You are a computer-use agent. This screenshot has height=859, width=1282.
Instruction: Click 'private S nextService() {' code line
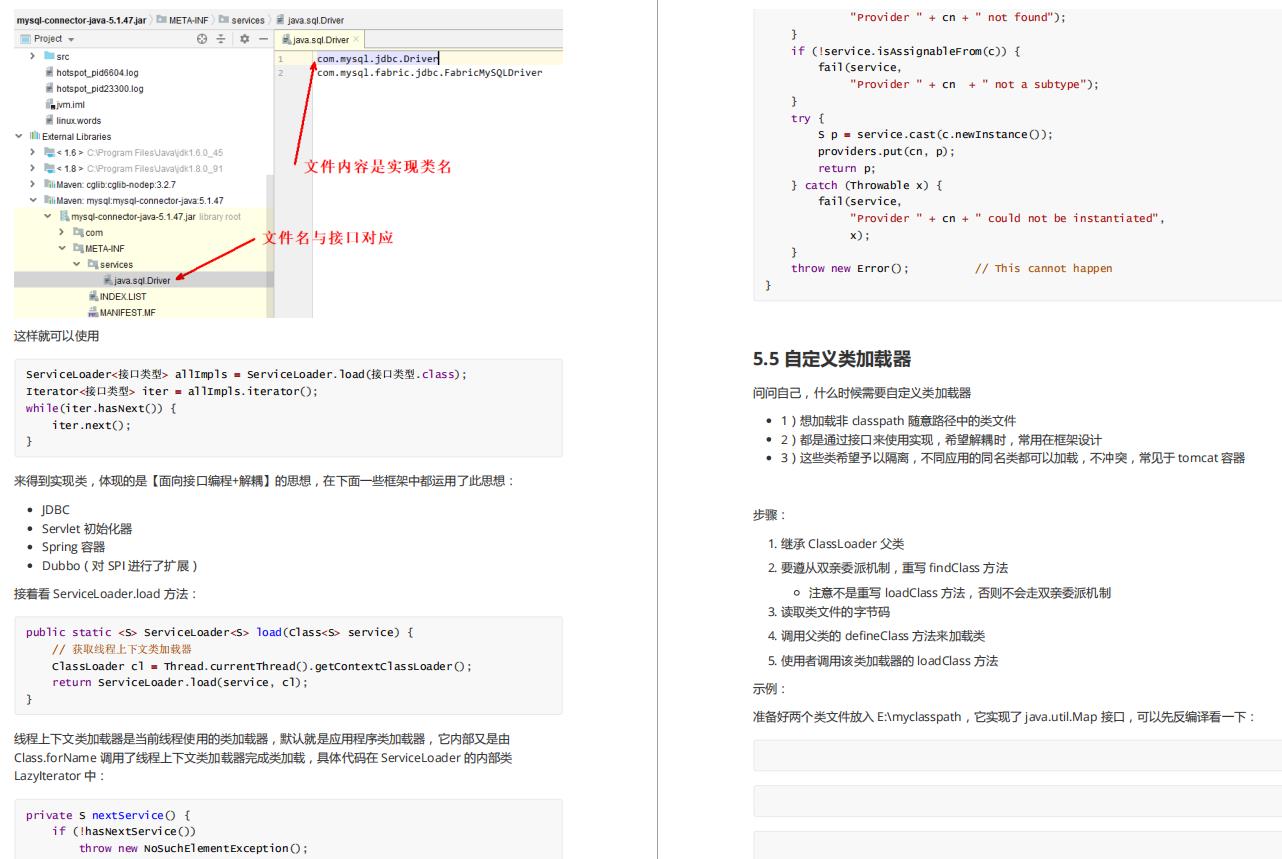coord(108,815)
